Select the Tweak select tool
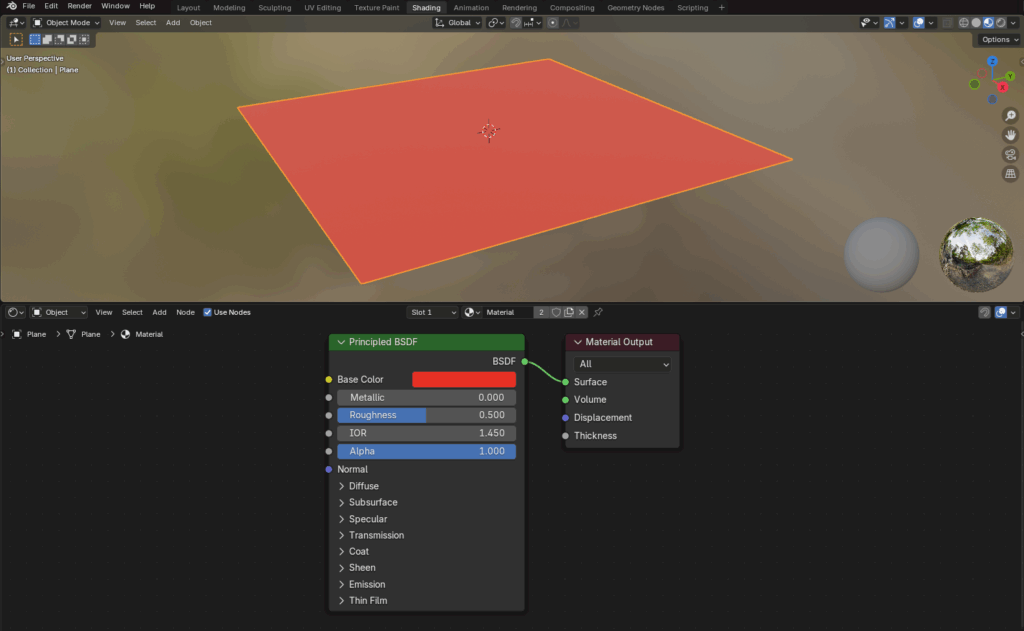The image size is (1024, 631). coord(16,40)
